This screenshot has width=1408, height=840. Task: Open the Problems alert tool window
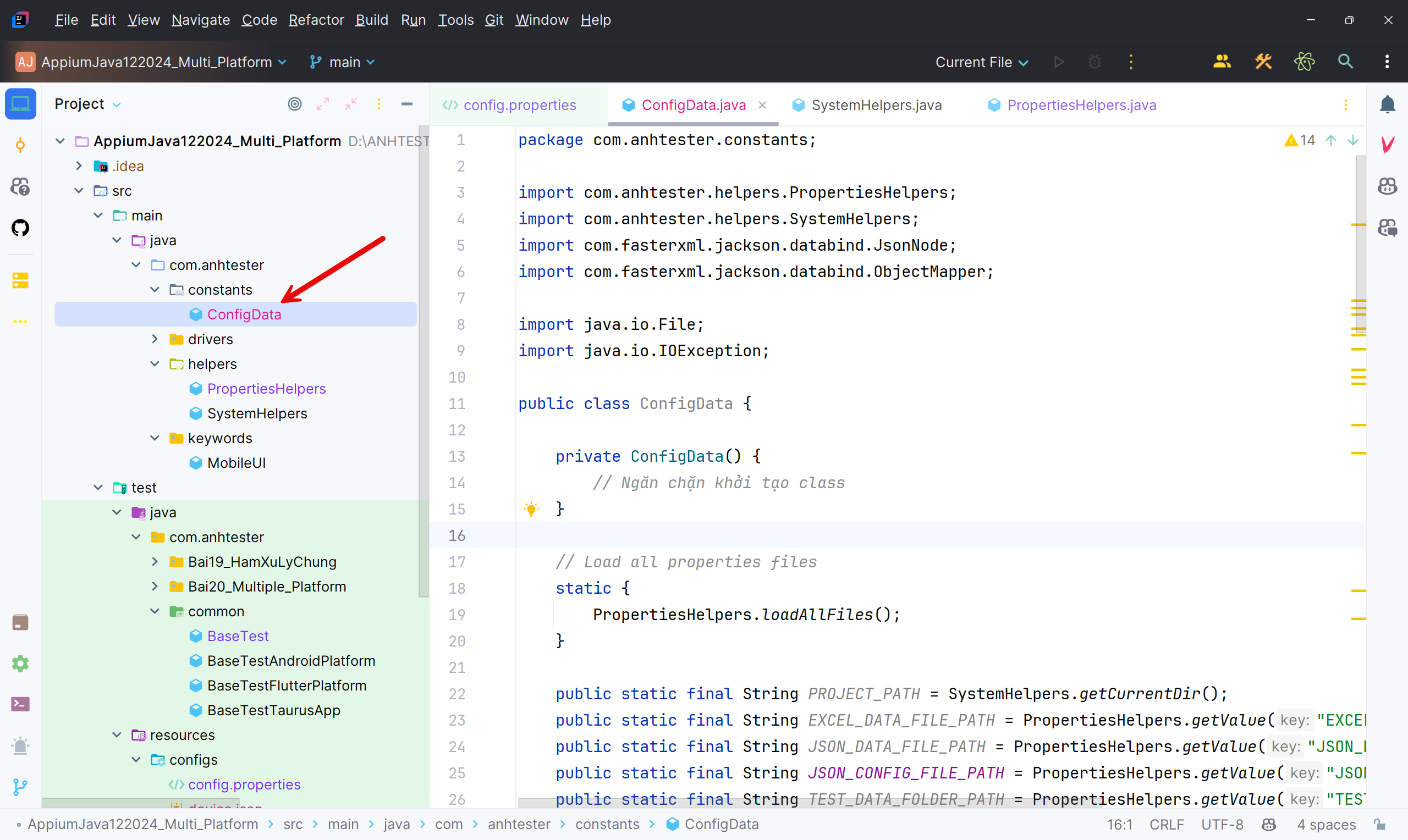tap(20, 745)
